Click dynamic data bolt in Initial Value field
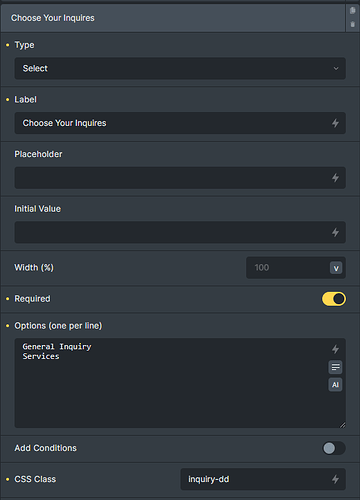The width and height of the screenshot is (360, 500). [x=335, y=232]
